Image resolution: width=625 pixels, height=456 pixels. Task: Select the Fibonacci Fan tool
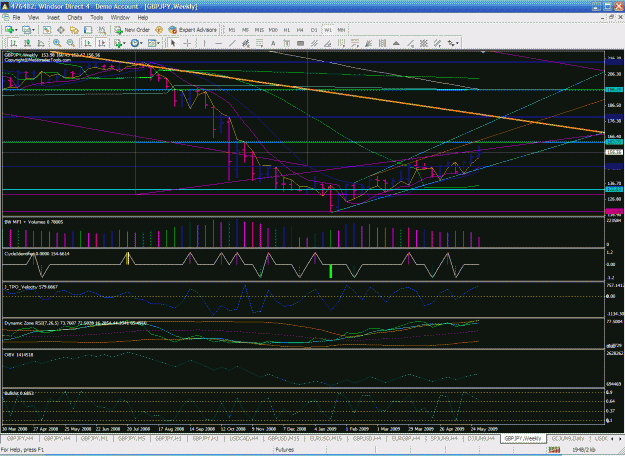(x=369, y=43)
